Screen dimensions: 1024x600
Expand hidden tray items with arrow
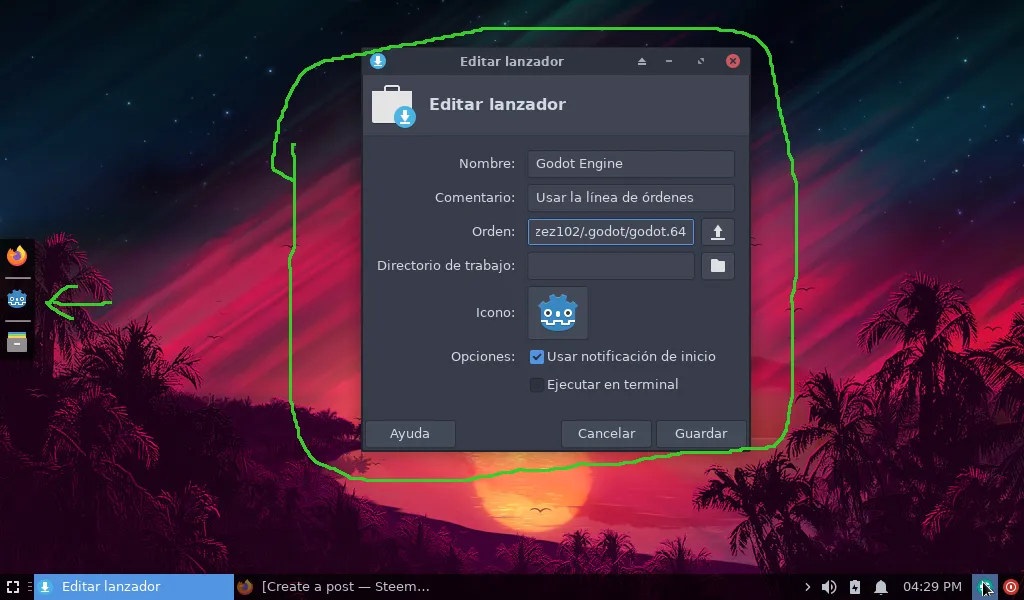pos(808,587)
